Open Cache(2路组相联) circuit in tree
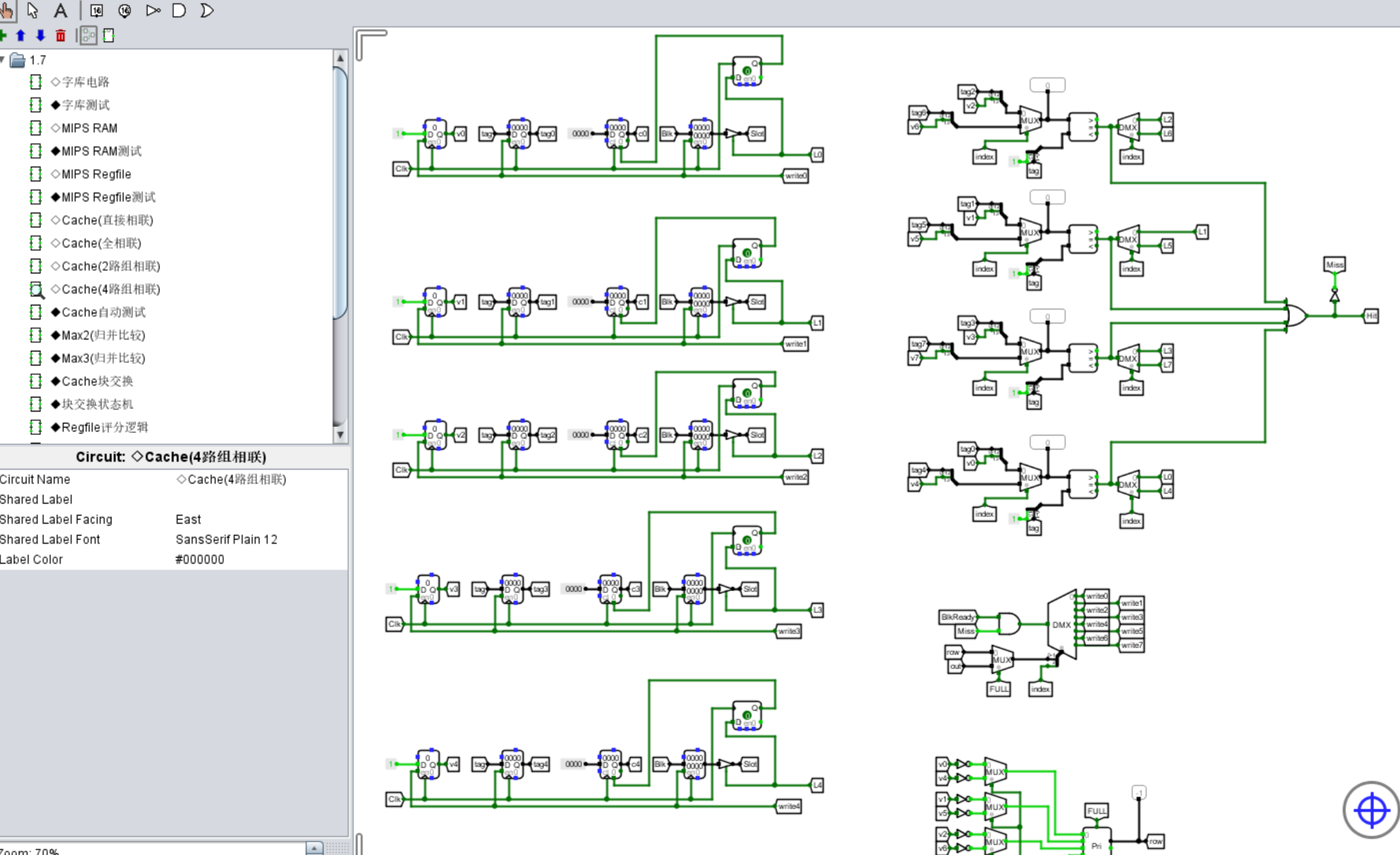The height and width of the screenshot is (855, 1400). (110, 266)
